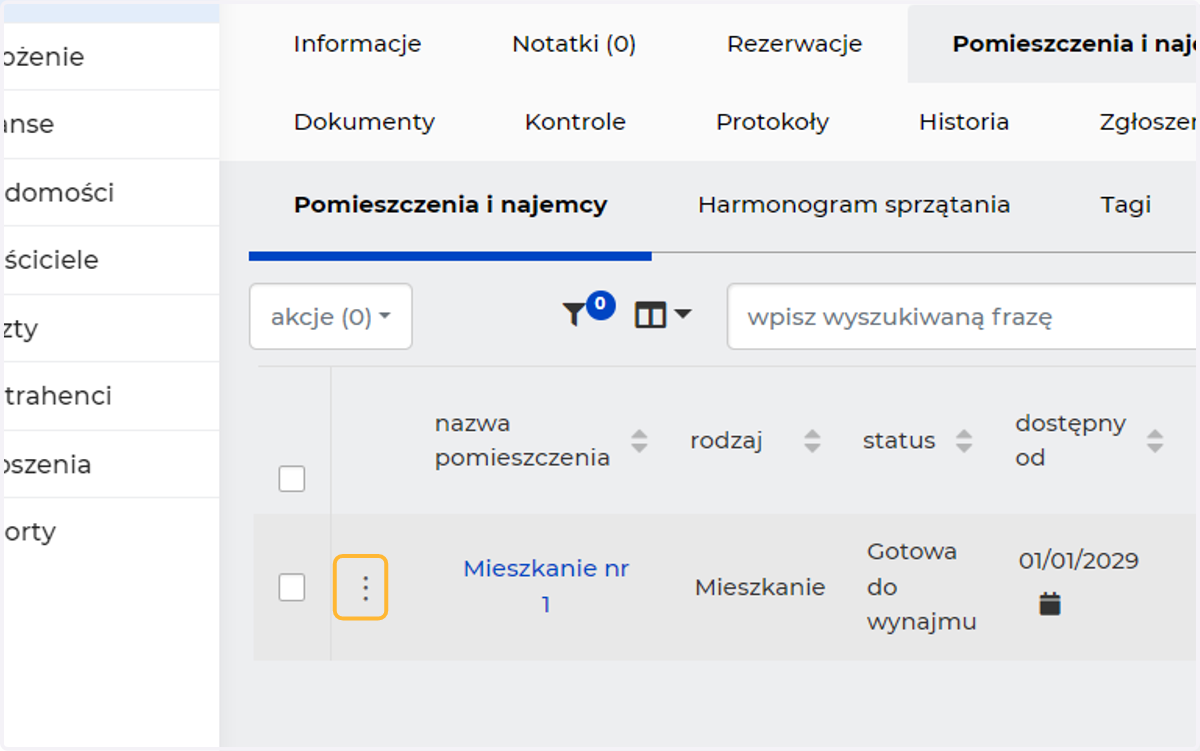Sort by nazwa pomieszczenia column arrows
This screenshot has width=1200, height=751.
[639, 440]
